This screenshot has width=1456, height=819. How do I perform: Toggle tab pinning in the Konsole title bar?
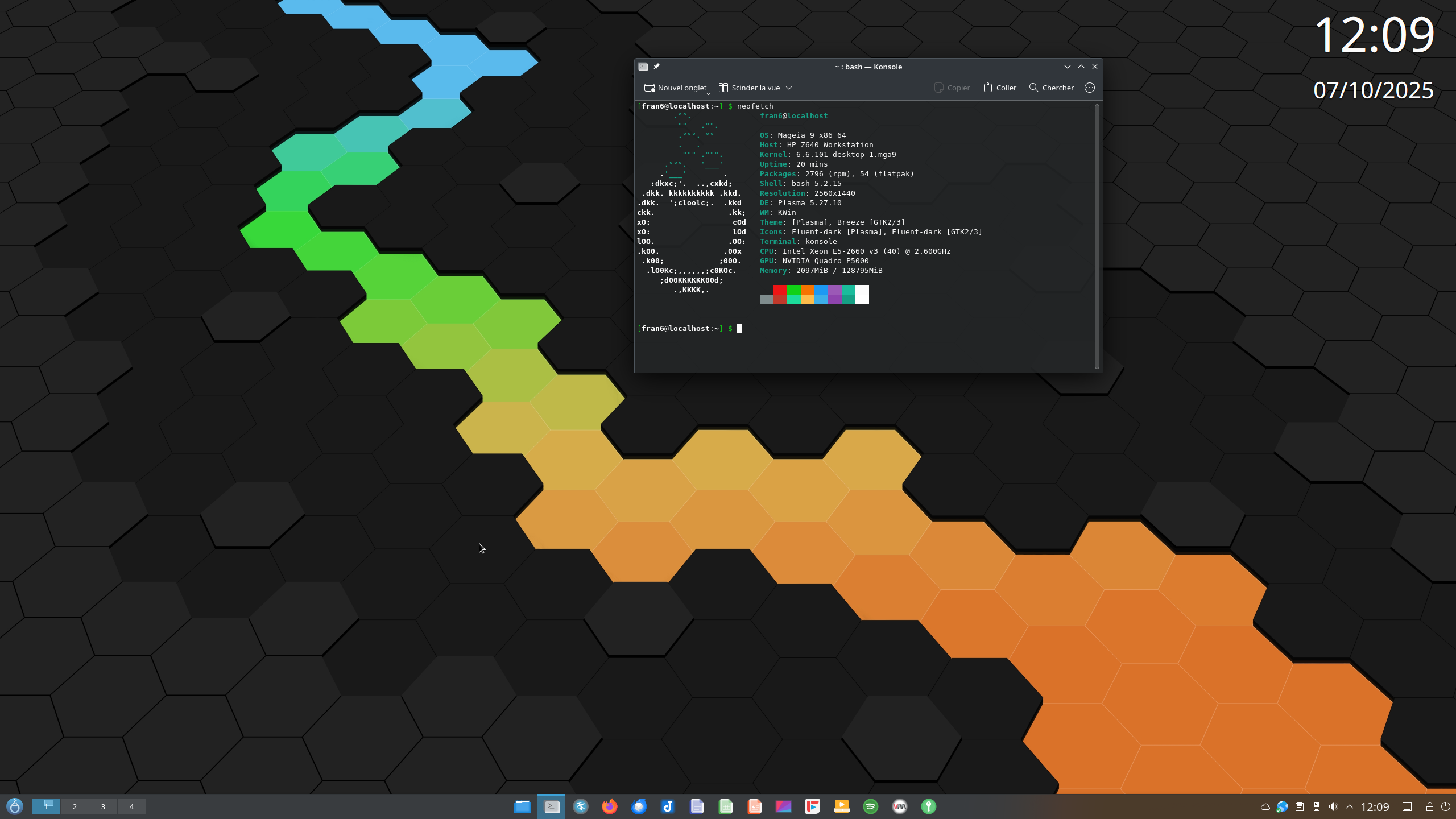(x=656, y=67)
